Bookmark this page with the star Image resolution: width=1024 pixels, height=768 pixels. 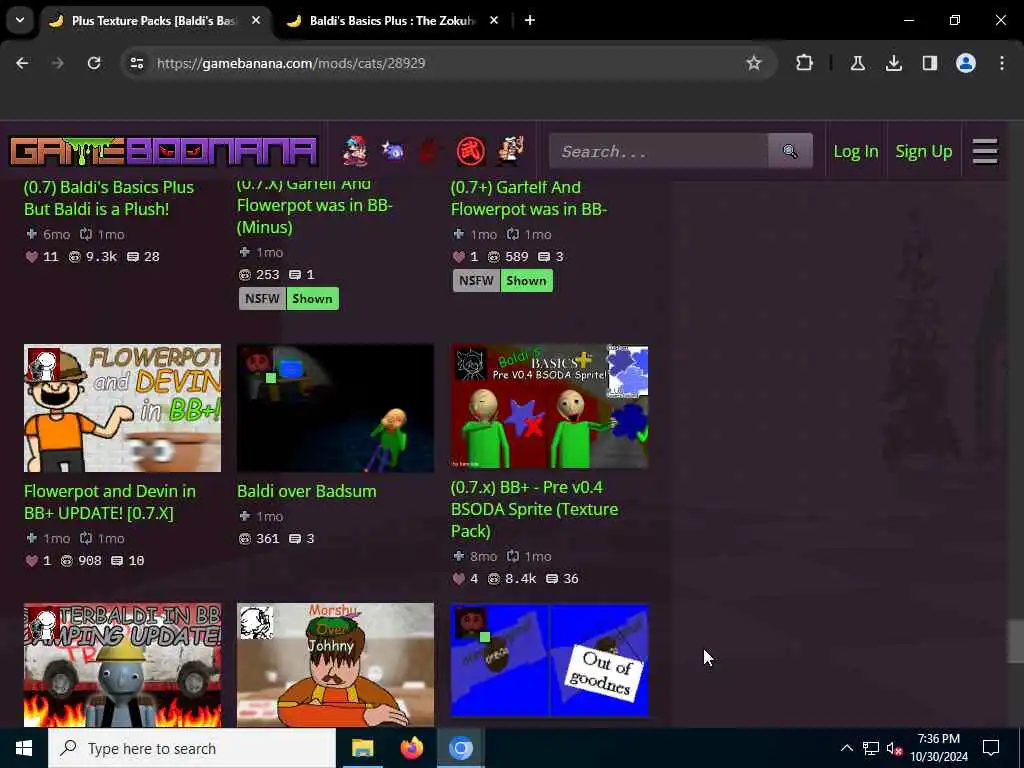[x=754, y=63]
